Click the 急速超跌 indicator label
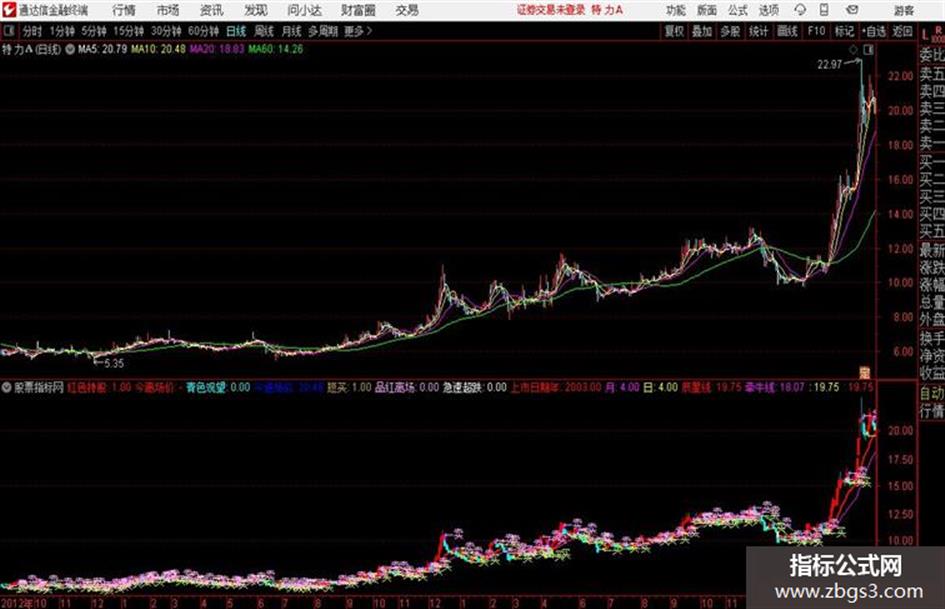 463,387
